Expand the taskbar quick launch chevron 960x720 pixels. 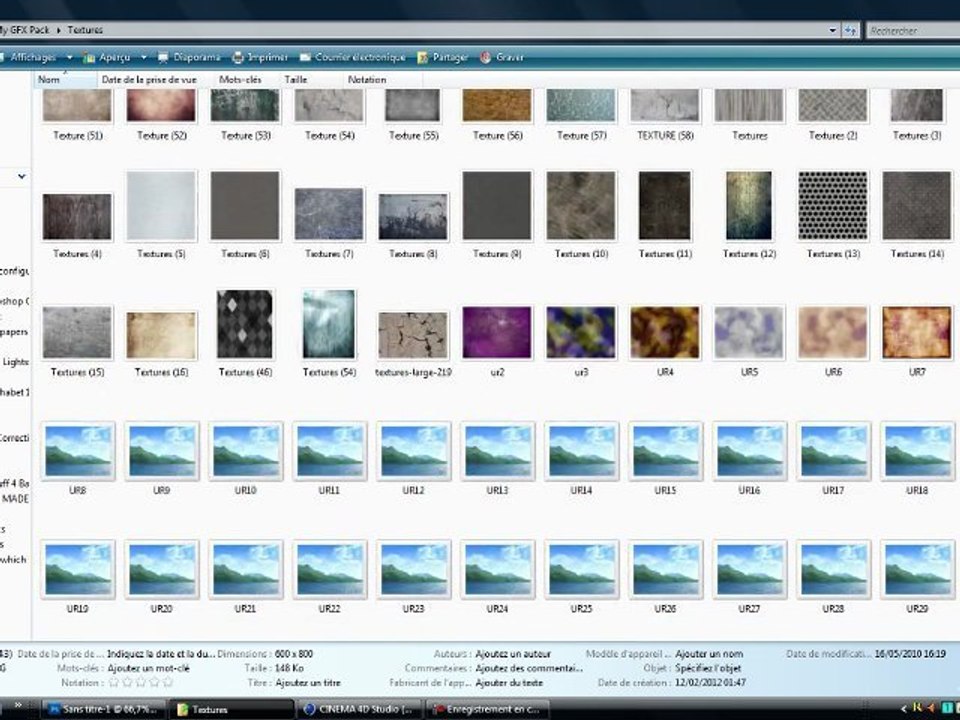18,705
